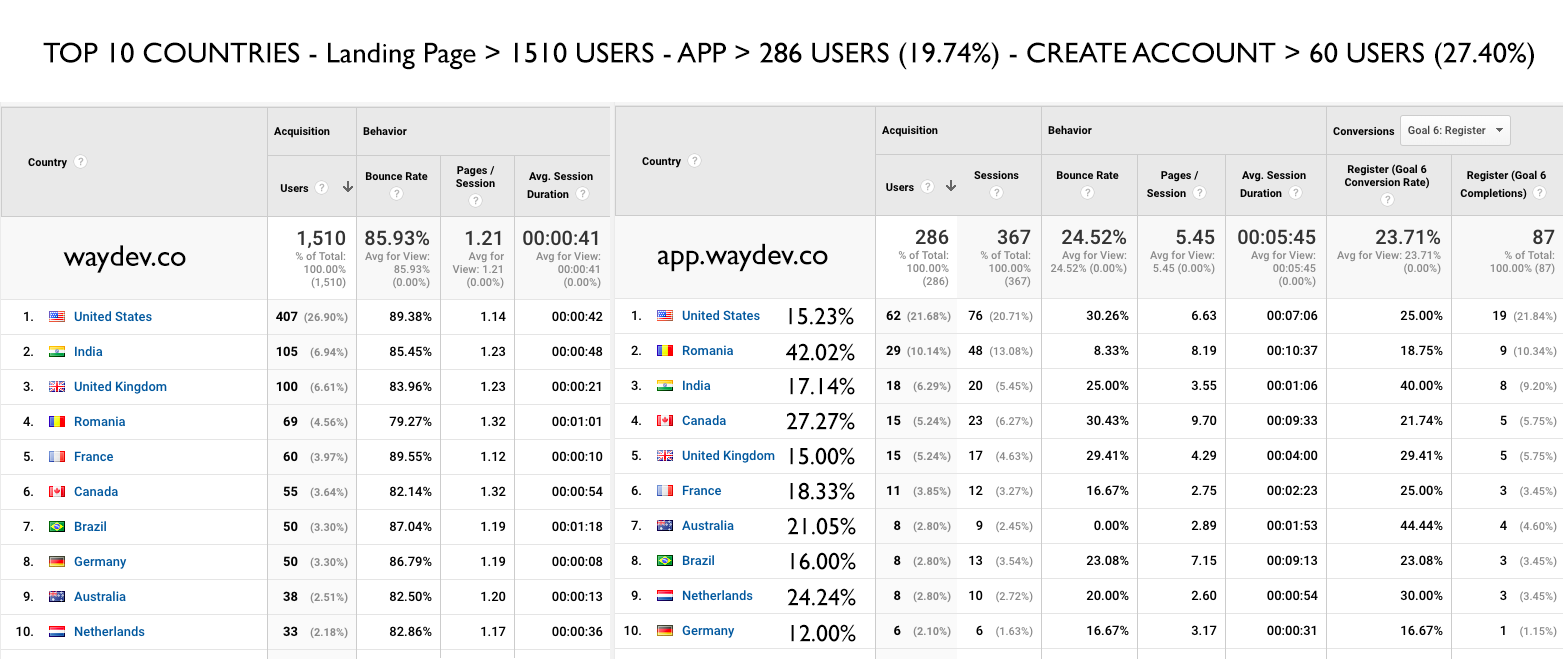Screen dimensions: 1563x659
Task: Select the 27.27% Canada percentage
Action: pyautogui.click(x=821, y=423)
